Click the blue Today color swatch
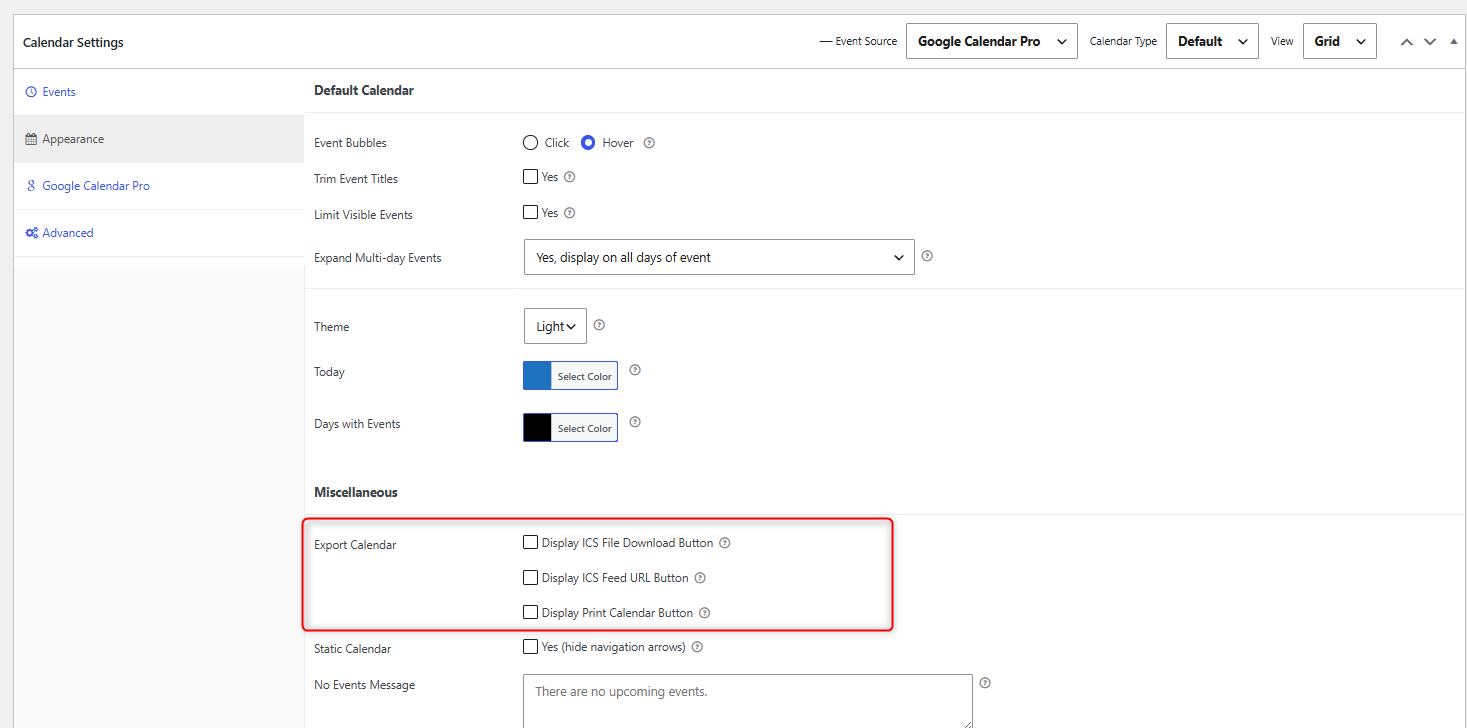1467x728 pixels. [x=537, y=376]
